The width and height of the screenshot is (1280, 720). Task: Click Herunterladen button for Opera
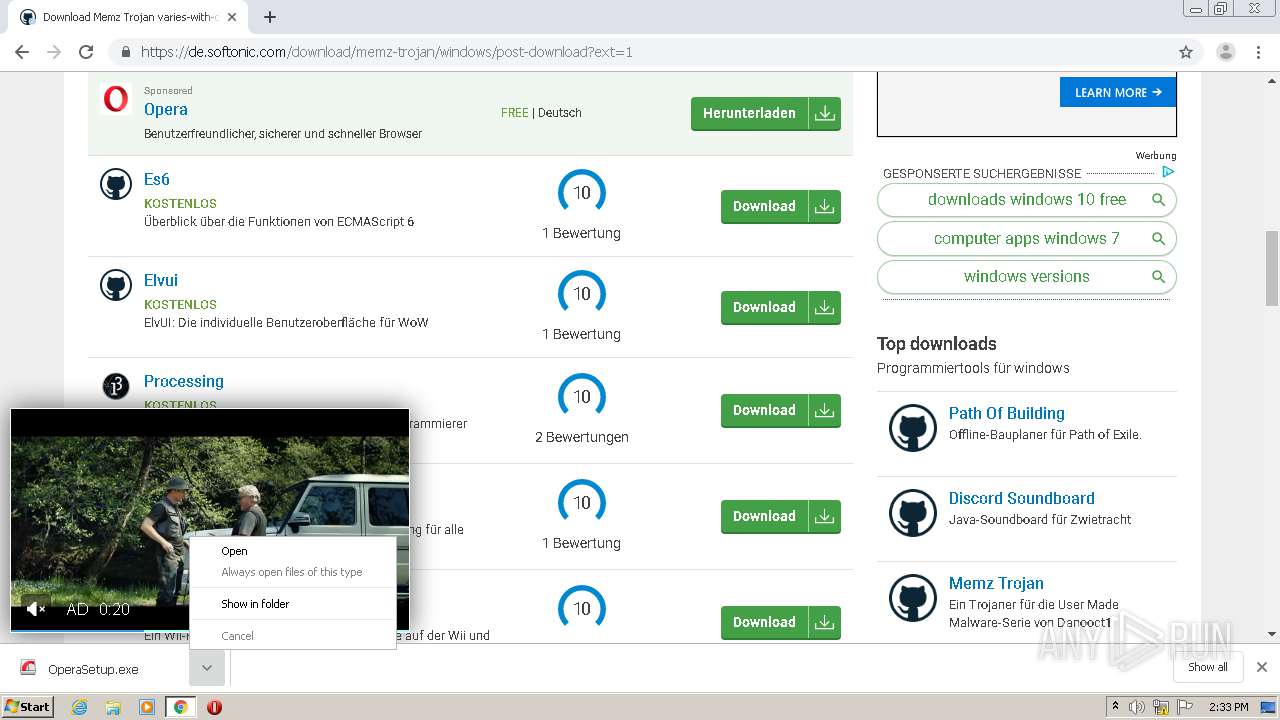(x=765, y=113)
